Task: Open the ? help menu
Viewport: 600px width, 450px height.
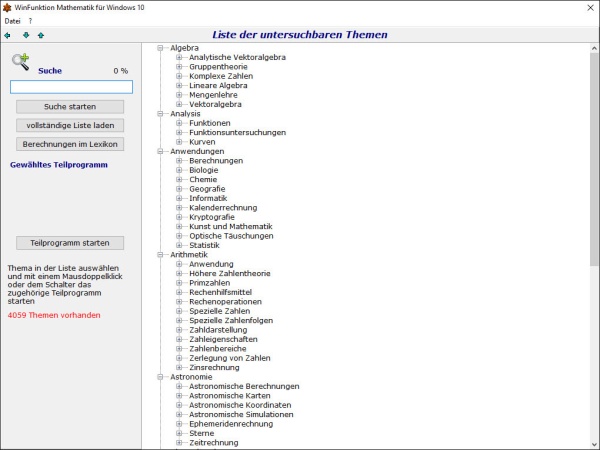Action: [x=30, y=21]
